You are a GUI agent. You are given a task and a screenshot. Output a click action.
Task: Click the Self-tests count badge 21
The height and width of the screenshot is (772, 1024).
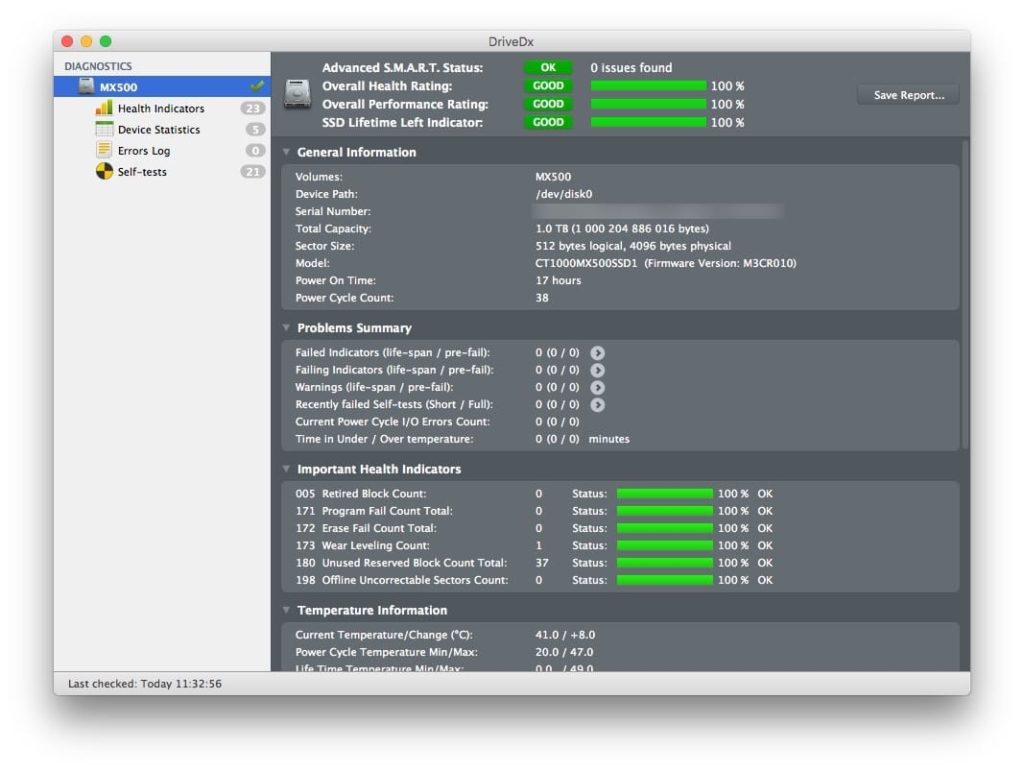[x=253, y=172]
